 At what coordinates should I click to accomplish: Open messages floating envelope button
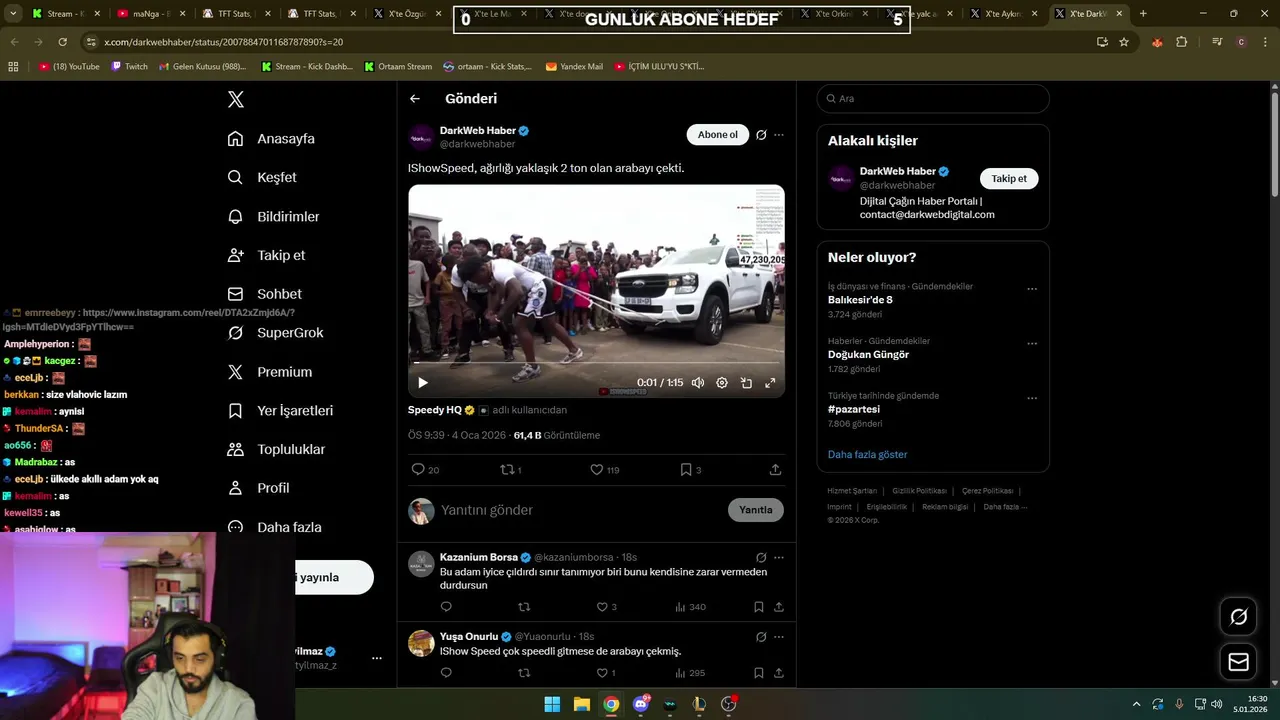point(1238,662)
